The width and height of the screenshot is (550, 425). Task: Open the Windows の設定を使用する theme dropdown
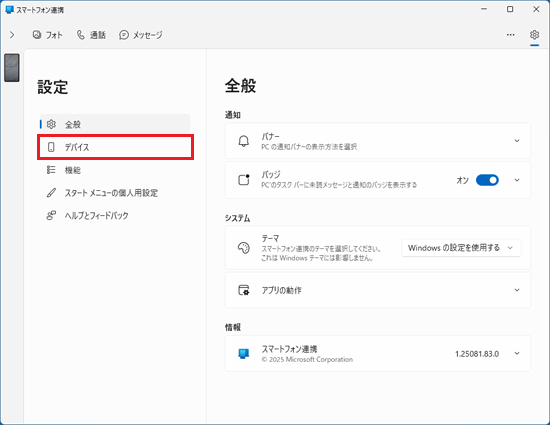pos(461,248)
